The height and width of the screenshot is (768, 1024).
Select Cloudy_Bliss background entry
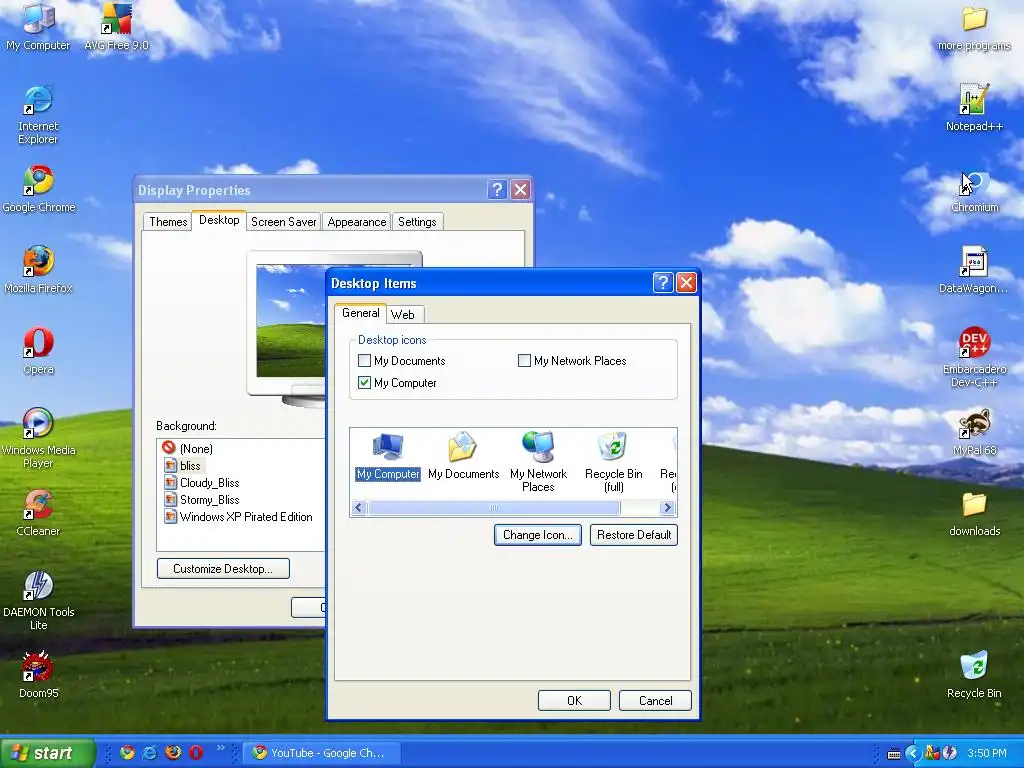[x=201, y=483]
